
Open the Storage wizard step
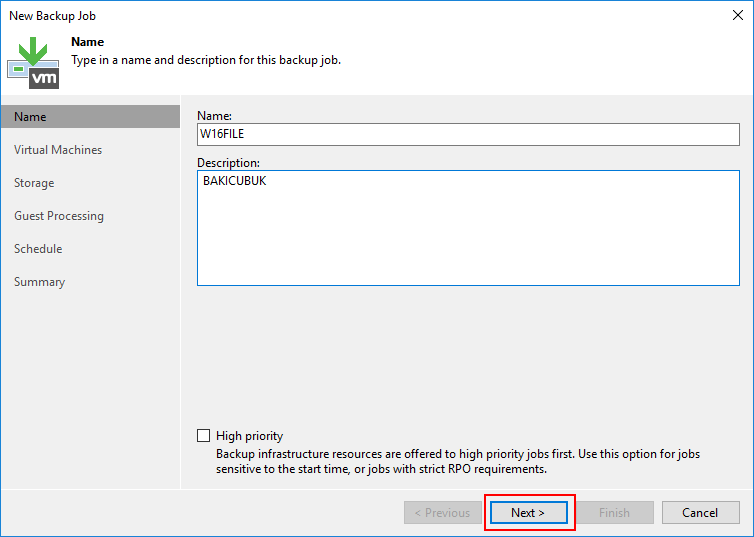coord(34,183)
